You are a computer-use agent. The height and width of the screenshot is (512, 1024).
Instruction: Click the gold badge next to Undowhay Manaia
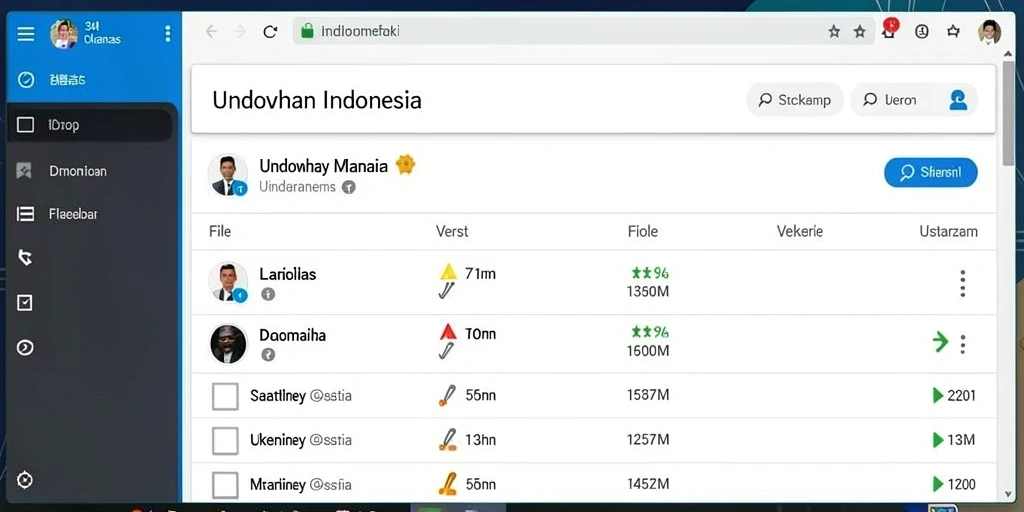click(x=406, y=165)
